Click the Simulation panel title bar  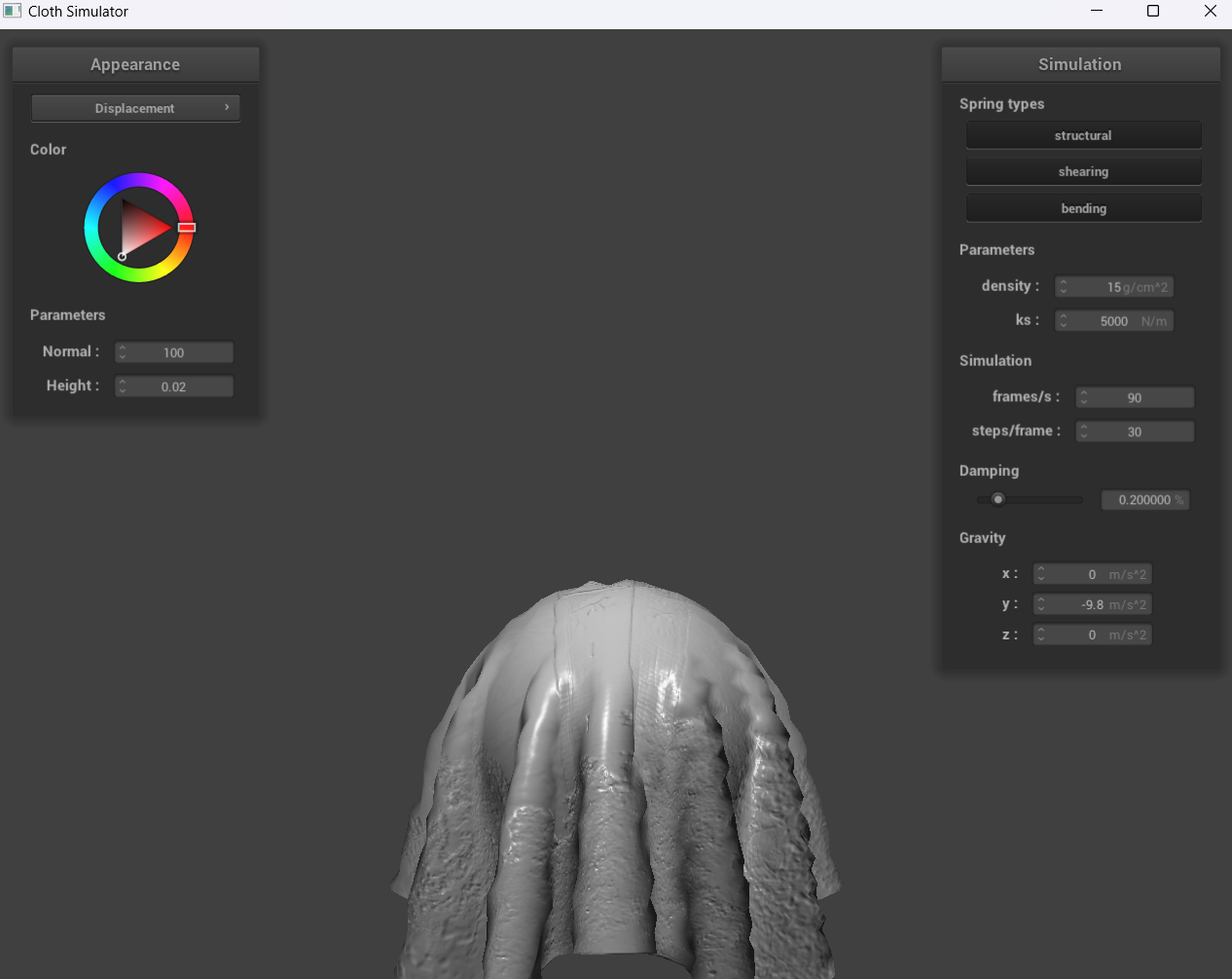[1080, 64]
